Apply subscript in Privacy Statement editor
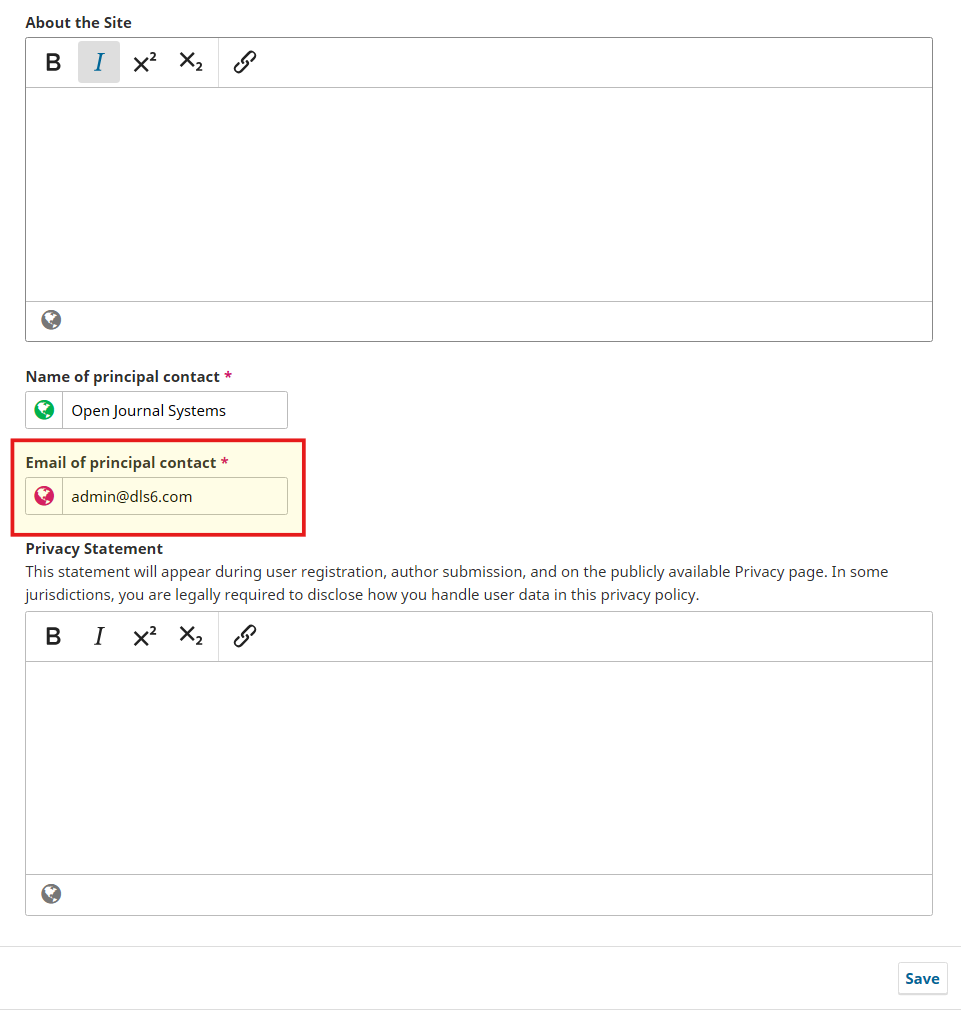961x1012 pixels. pos(190,636)
